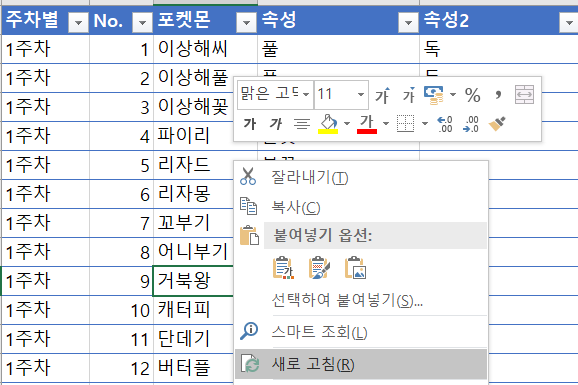Select cell 단데기
Screen dimensions: 578x385
[194, 339]
